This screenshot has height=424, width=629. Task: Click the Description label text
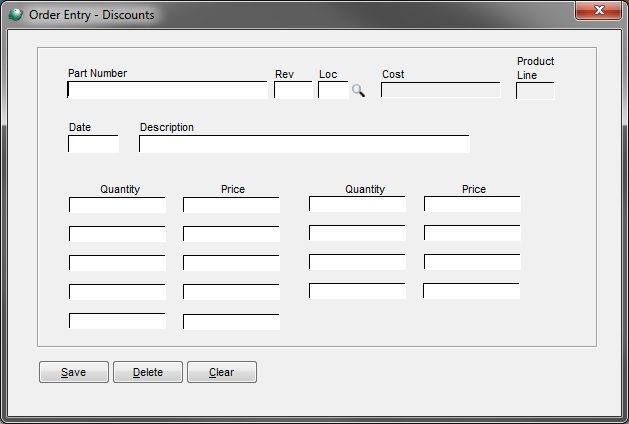click(x=167, y=127)
